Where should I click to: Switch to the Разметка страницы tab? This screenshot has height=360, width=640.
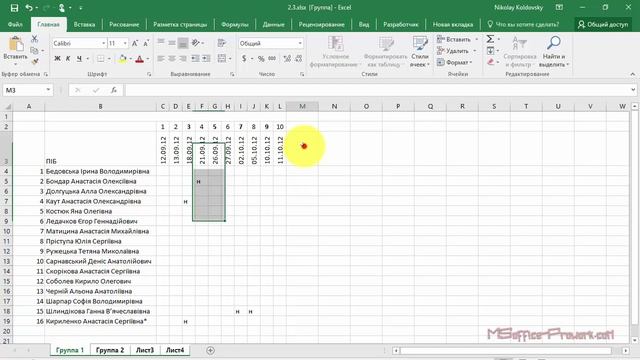click(x=180, y=24)
